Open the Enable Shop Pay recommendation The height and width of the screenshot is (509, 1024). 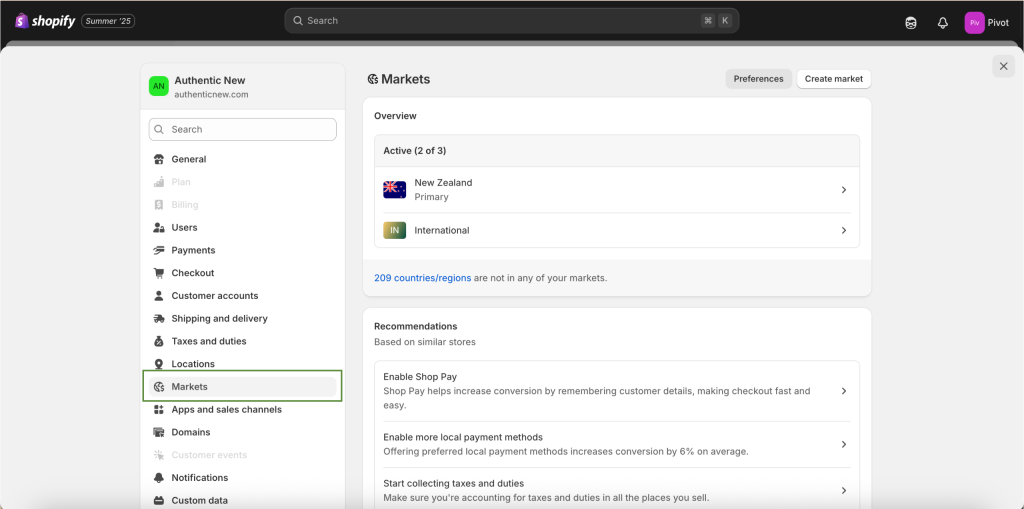coord(616,391)
